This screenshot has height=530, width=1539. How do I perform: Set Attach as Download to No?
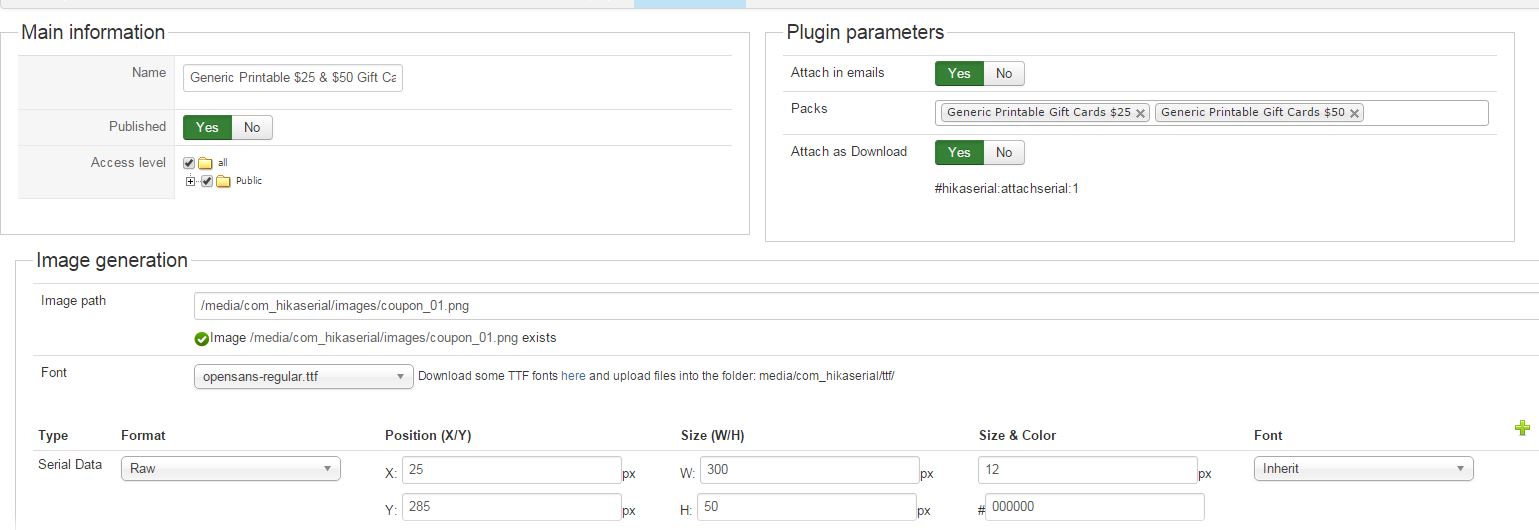[1004, 152]
